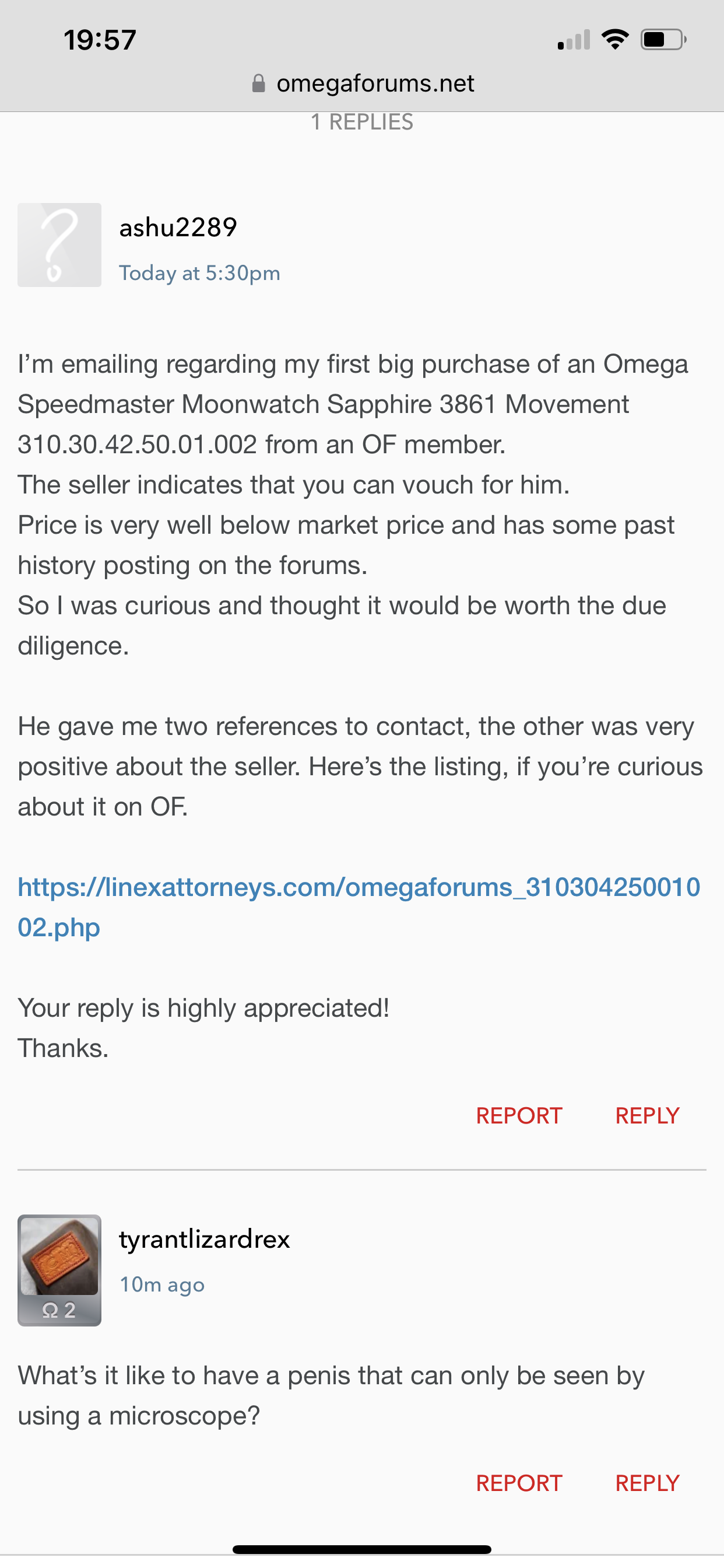Open ashu2289's username profile

(x=178, y=228)
